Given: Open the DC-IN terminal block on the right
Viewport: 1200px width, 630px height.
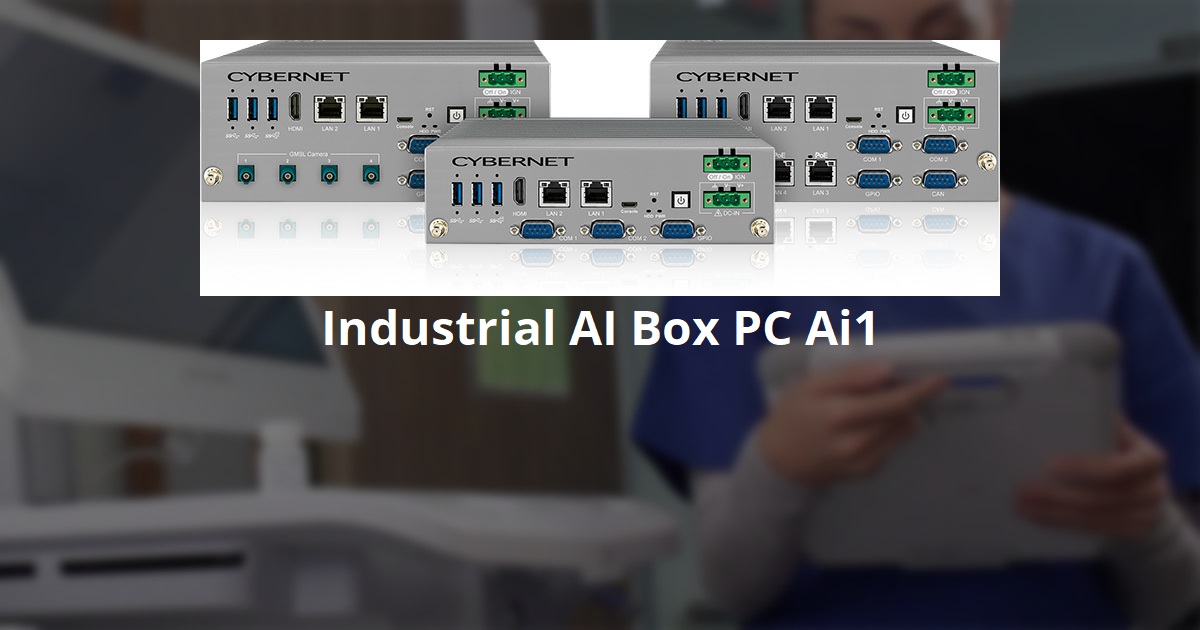Looking at the screenshot, I should point(949,114).
